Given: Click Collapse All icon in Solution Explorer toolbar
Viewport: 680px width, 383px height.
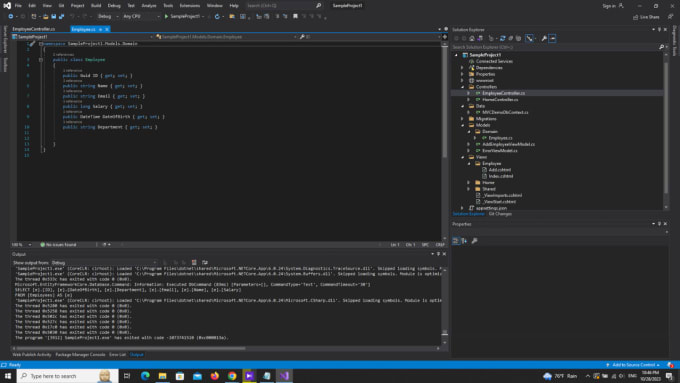Looking at the screenshot, I should (510, 39).
